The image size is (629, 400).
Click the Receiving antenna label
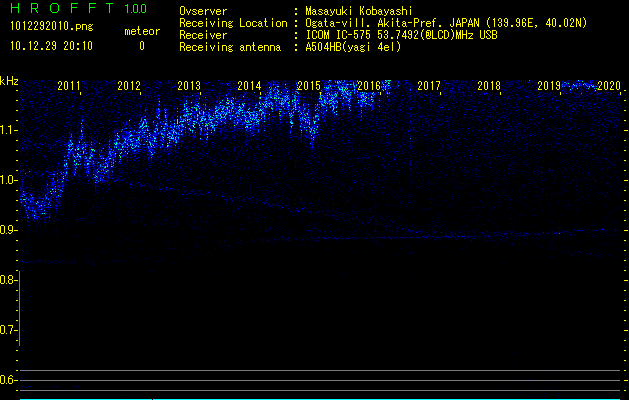[230, 47]
